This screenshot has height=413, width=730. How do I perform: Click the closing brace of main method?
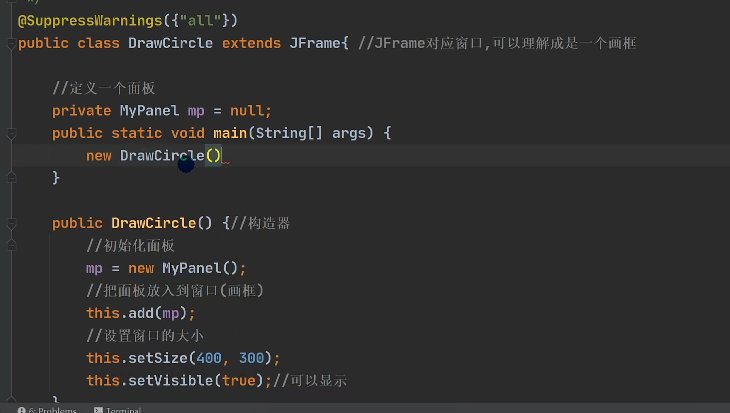coord(56,178)
